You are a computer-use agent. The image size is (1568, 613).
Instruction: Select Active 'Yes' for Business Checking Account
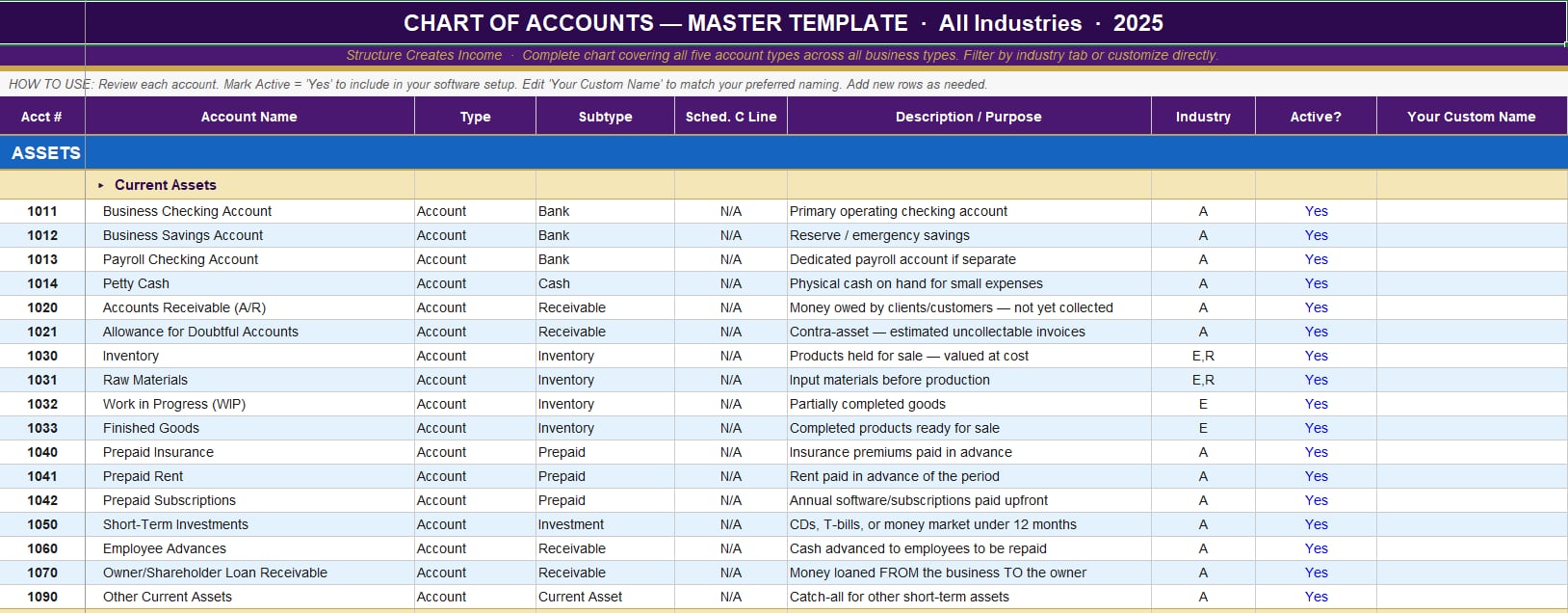(x=1316, y=211)
